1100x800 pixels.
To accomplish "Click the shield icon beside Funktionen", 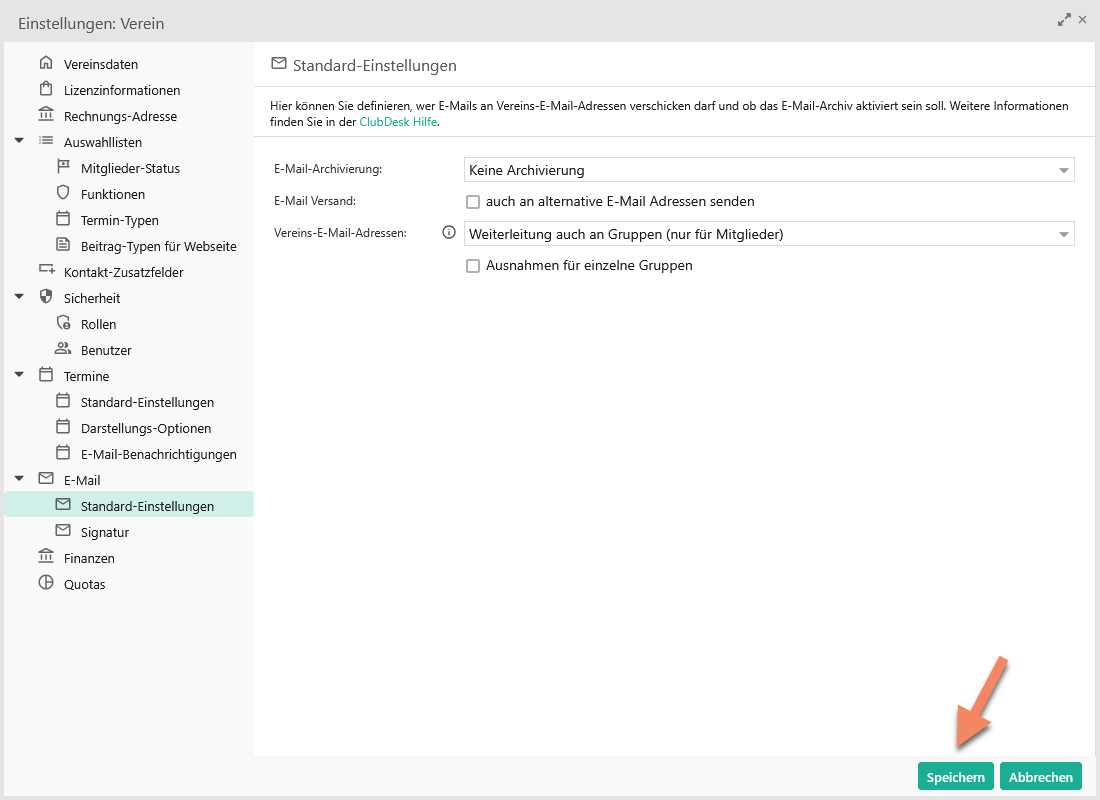I will click(x=63, y=193).
